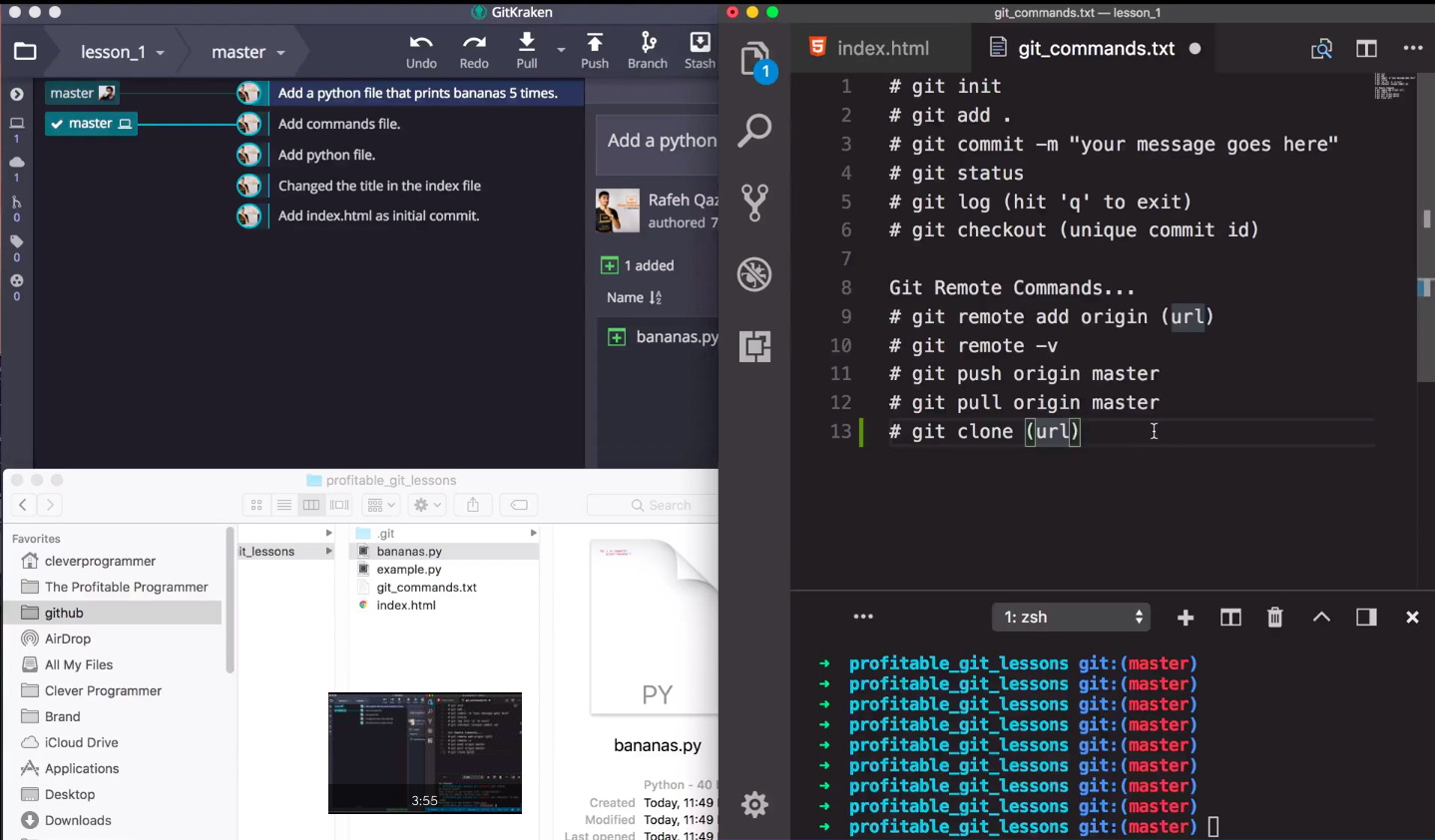Split the terminal pane
The width and height of the screenshot is (1435, 840).
pos(1230,618)
